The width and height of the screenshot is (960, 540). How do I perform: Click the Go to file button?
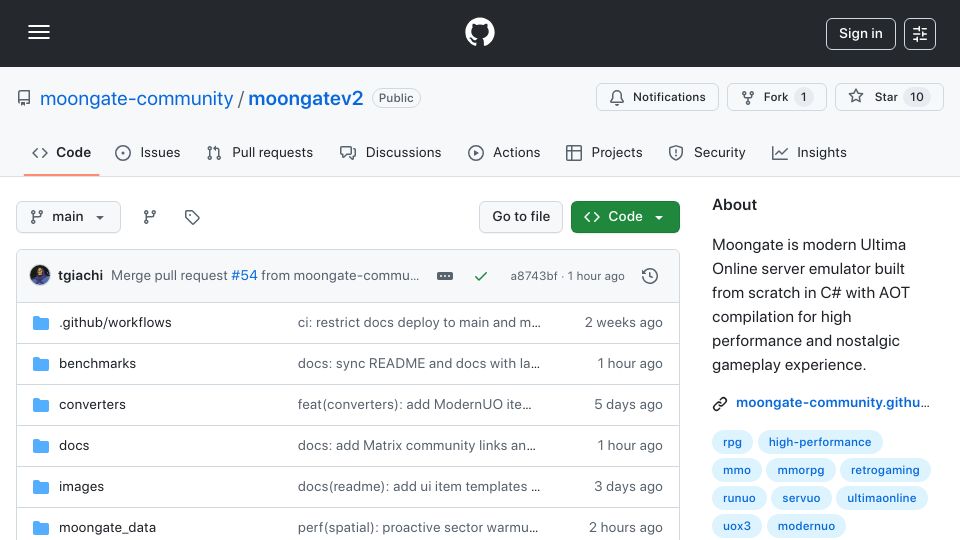coord(521,217)
